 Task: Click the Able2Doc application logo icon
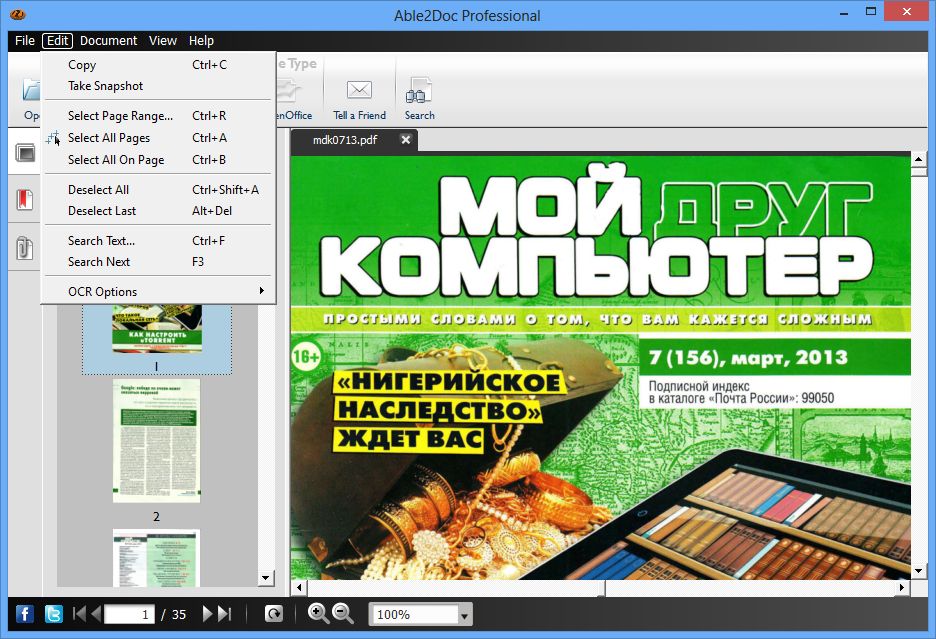point(18,14)
